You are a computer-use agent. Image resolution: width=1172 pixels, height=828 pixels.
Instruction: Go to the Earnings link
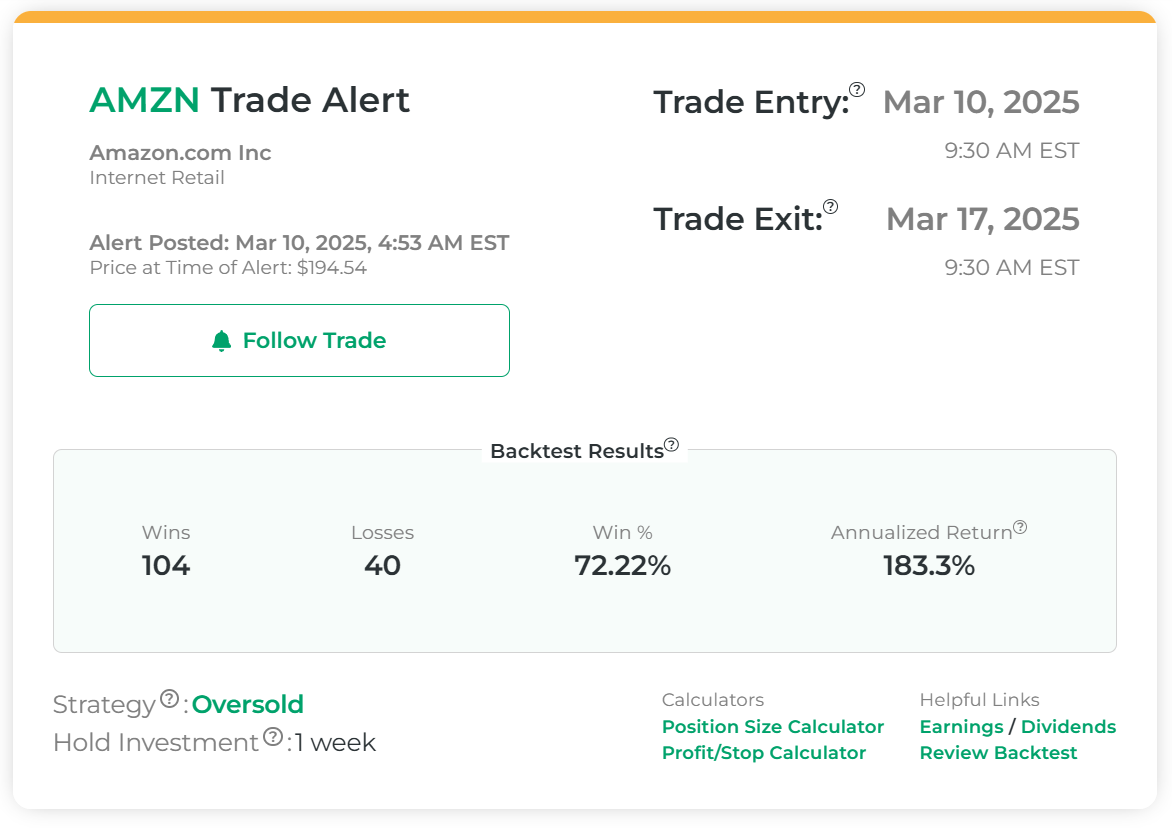[x=961, y=727]
